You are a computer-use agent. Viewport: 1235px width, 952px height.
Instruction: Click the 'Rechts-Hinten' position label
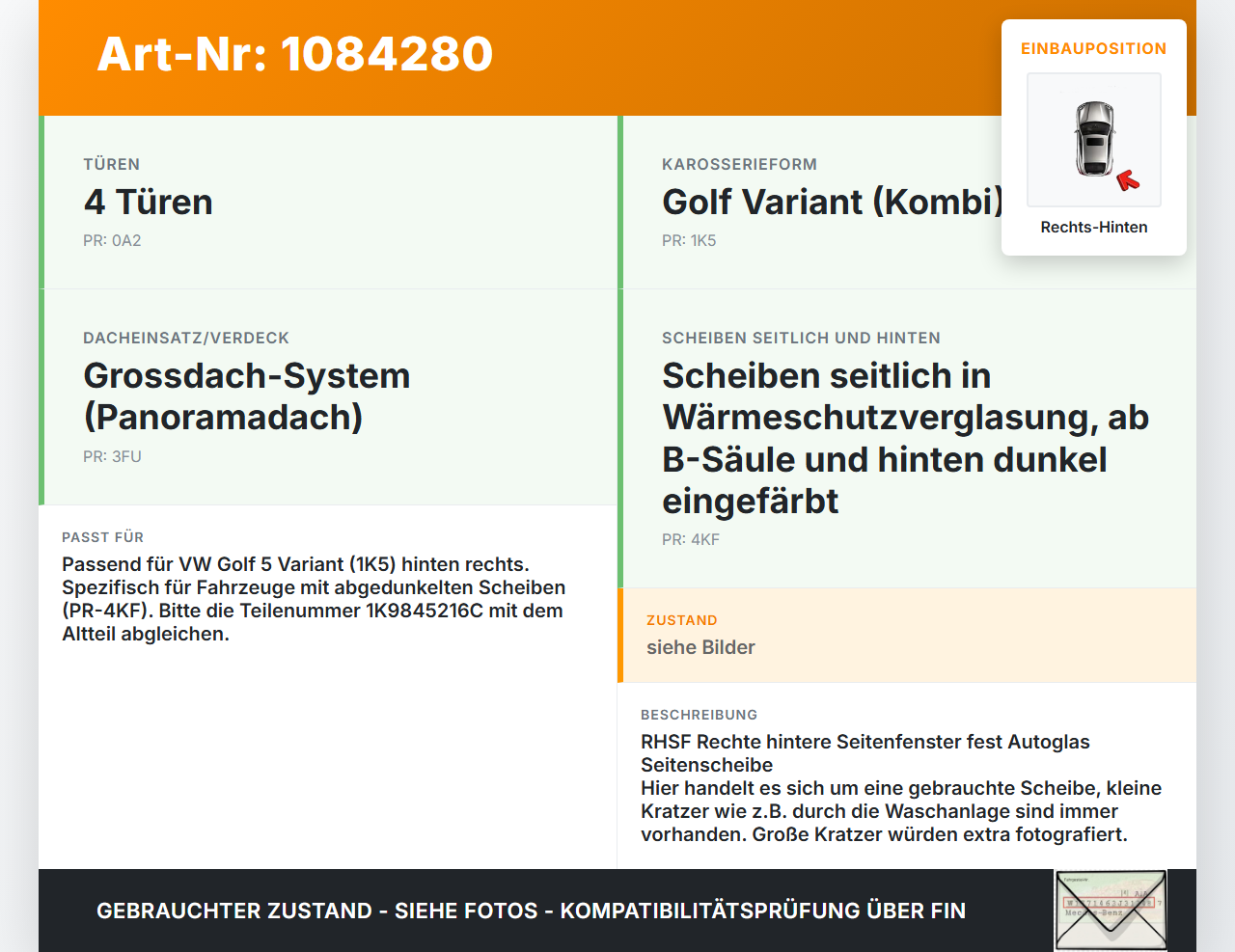[1094, 227]
